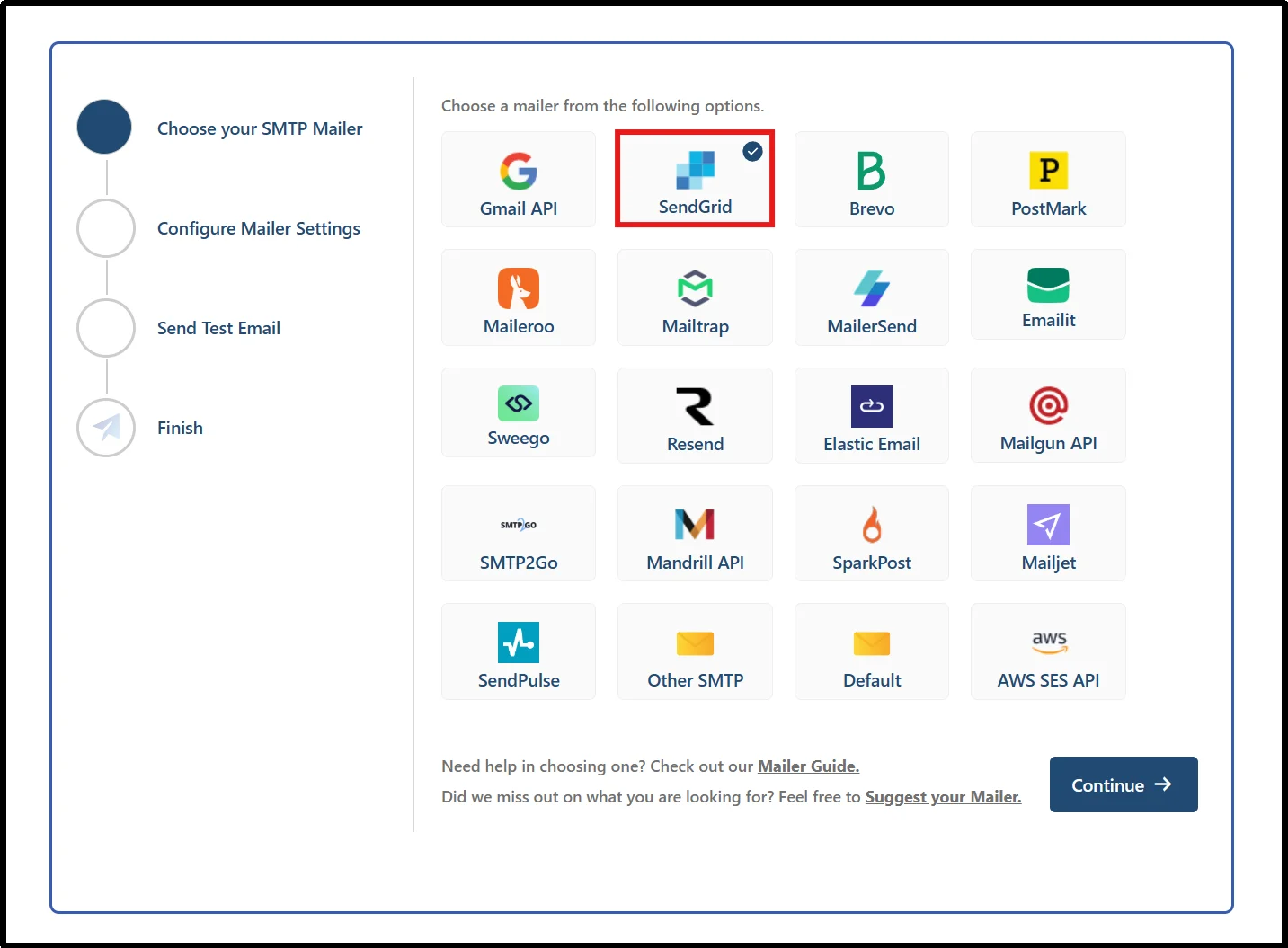Pick the AWS SES API logo
This screenshot has height=948, width=1288.
tap(1048, 642)
